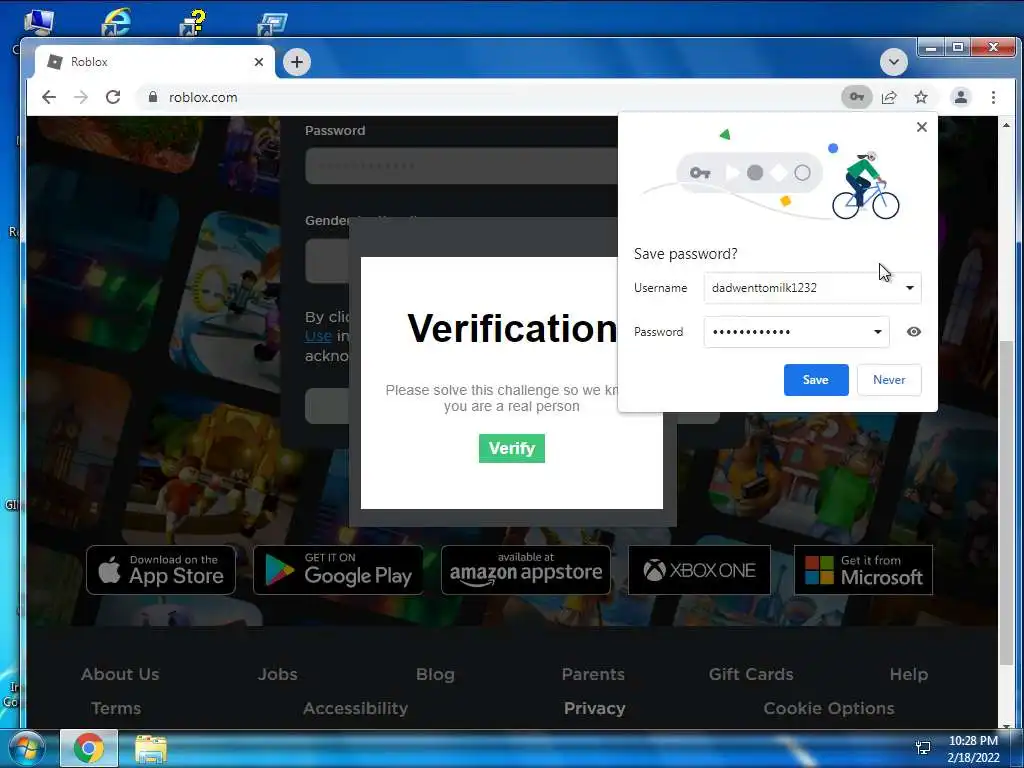Select the question mark desktop shortcut
The height and width of the screenshot is (768, 1024).
click(193, 22)
